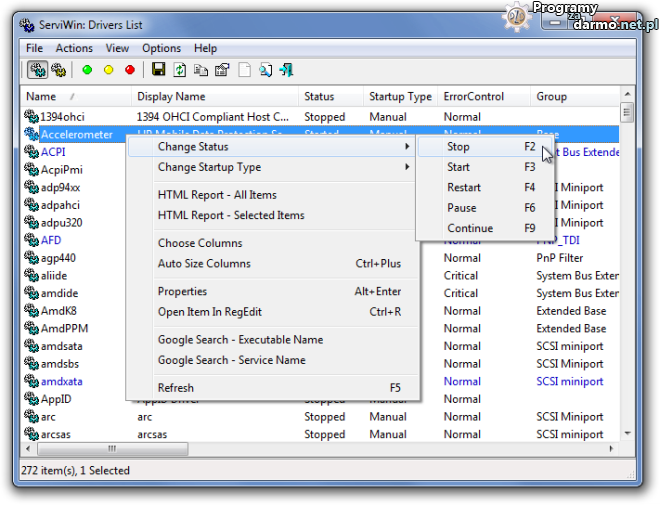Click the yellow circle toolbar icon
This screenshot has width=660, height=505.
(108, 70)
